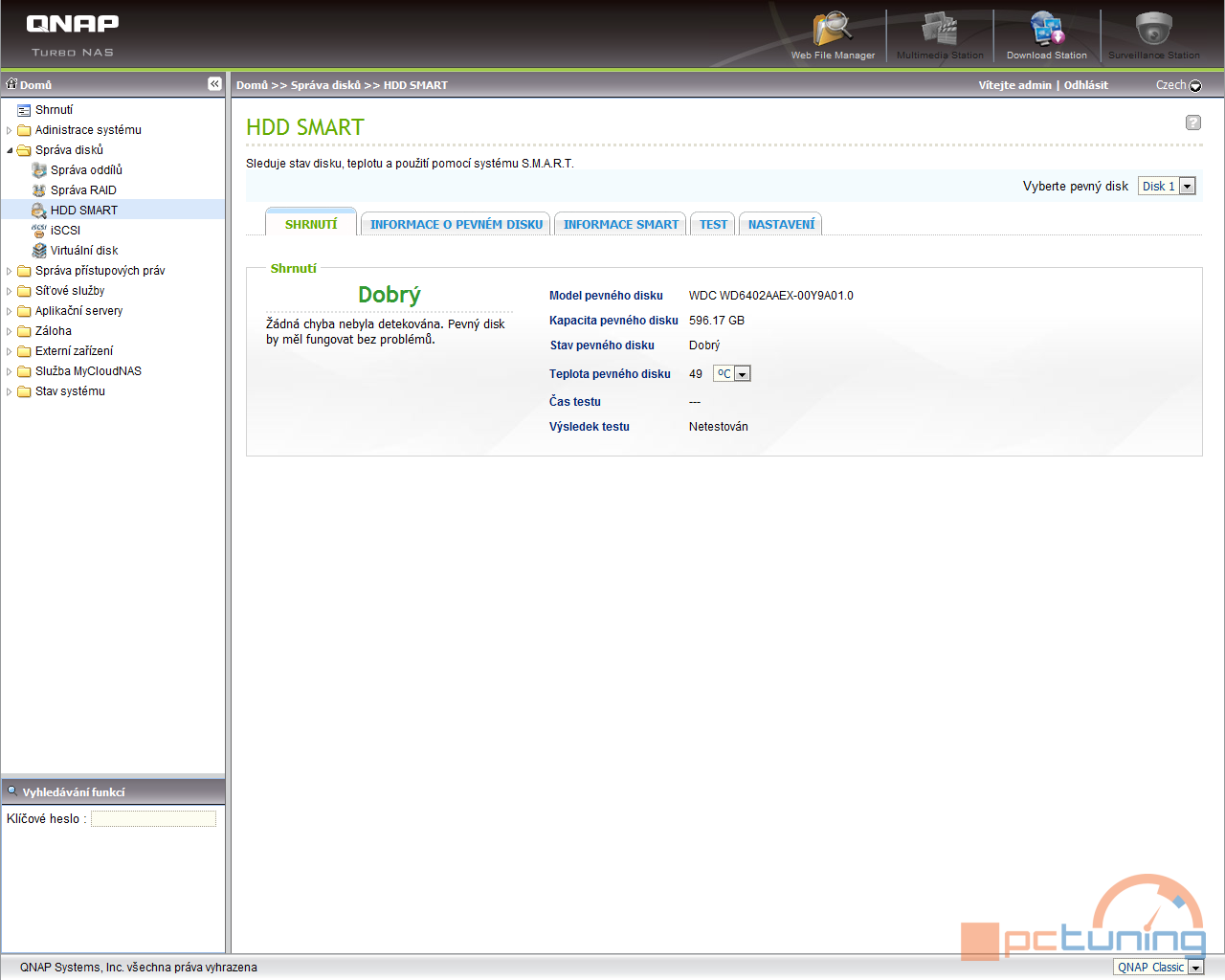Click the Správa disků folder icon
This screenshot has height=980, width=1225.
point(24,150)
